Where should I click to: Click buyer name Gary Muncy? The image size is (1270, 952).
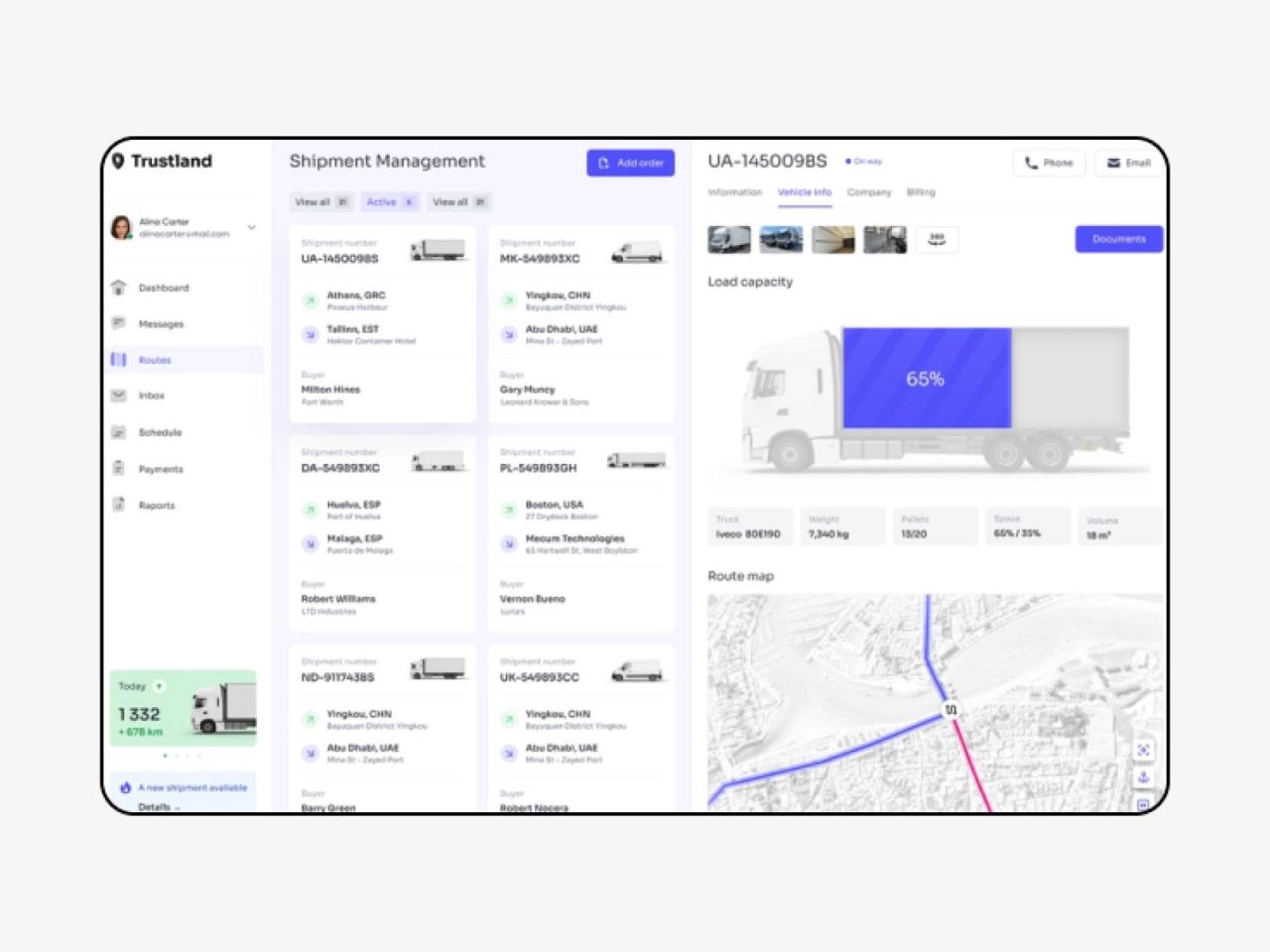tap(527, 390)
